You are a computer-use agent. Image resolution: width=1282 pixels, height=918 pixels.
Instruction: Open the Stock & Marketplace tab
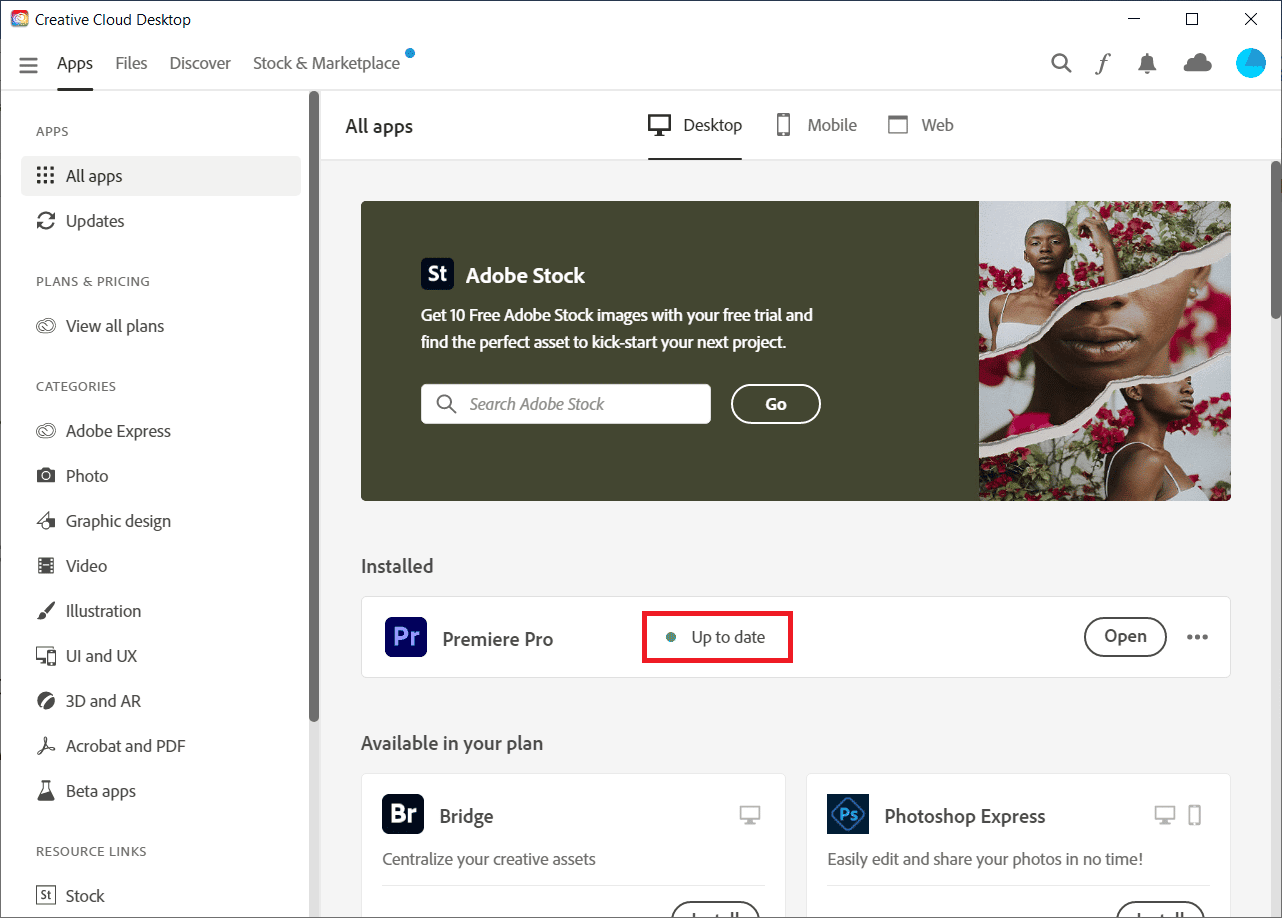click(326, 62)
